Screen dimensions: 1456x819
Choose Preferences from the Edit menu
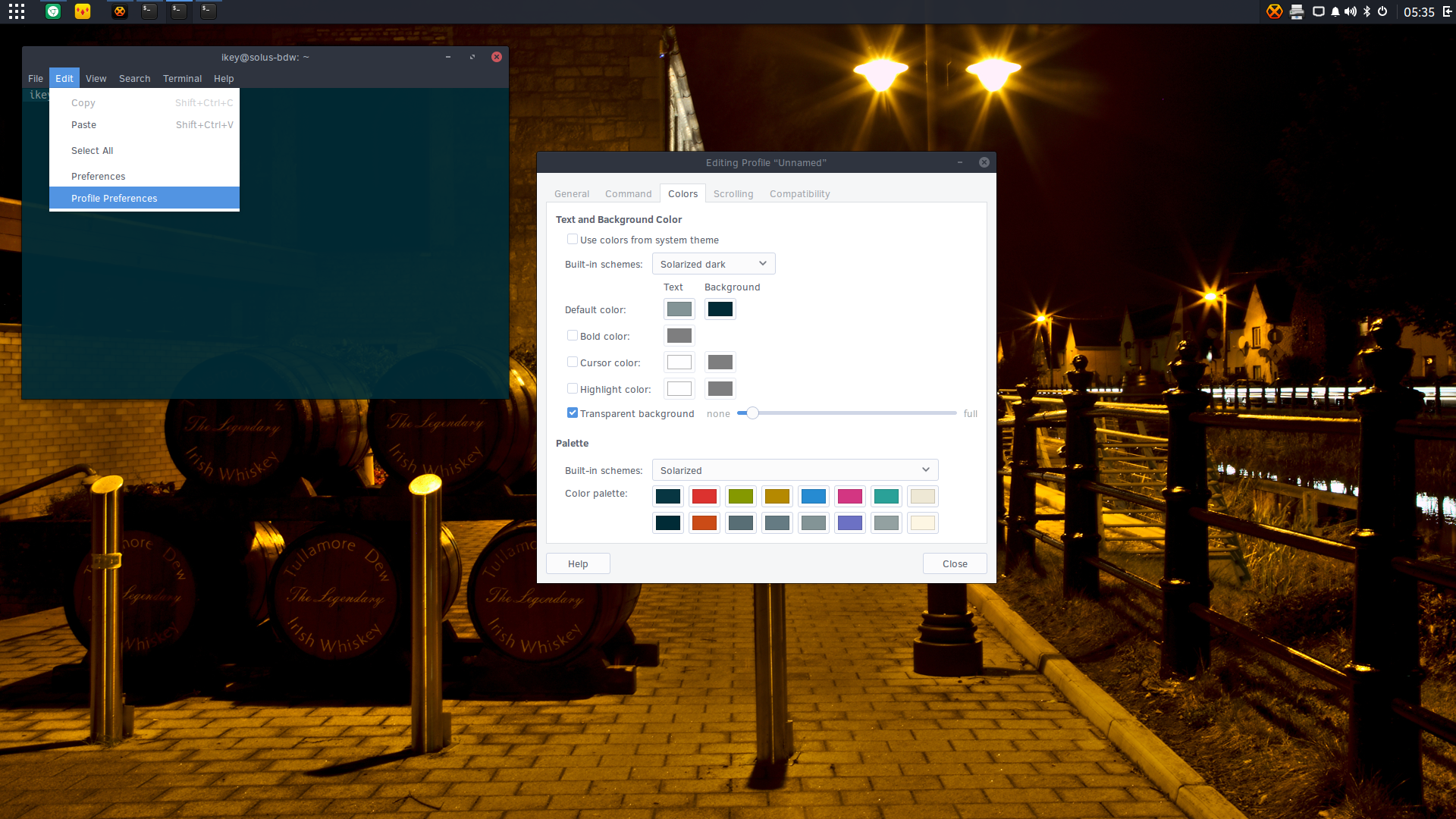tap(144, 177)
